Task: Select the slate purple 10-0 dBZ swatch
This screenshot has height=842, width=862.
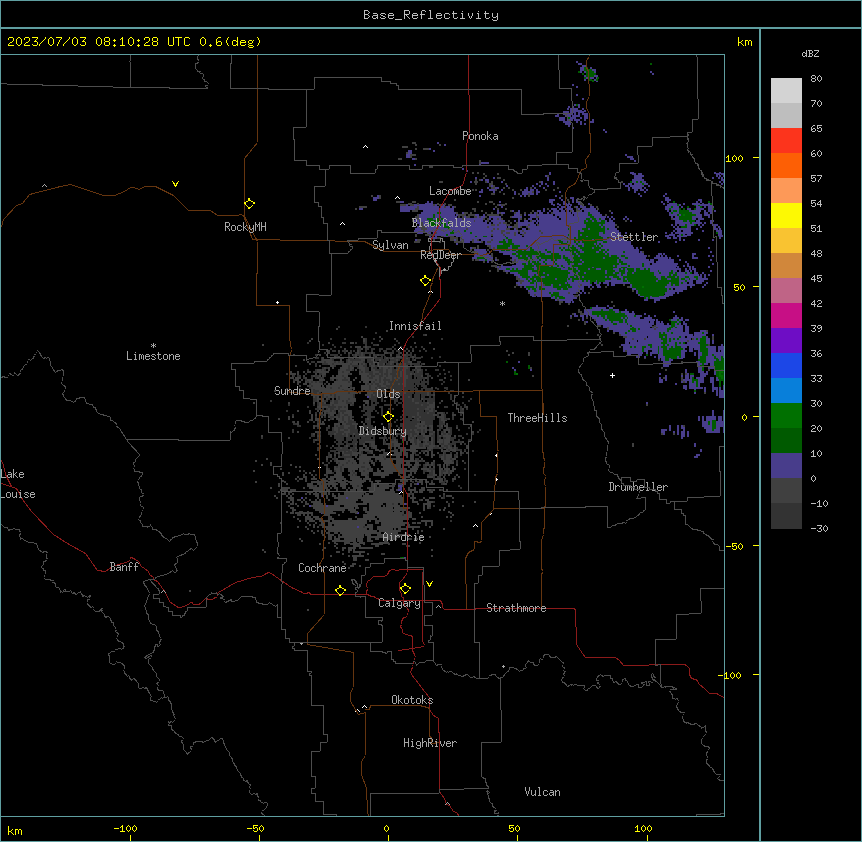Action: pos(786,466)
